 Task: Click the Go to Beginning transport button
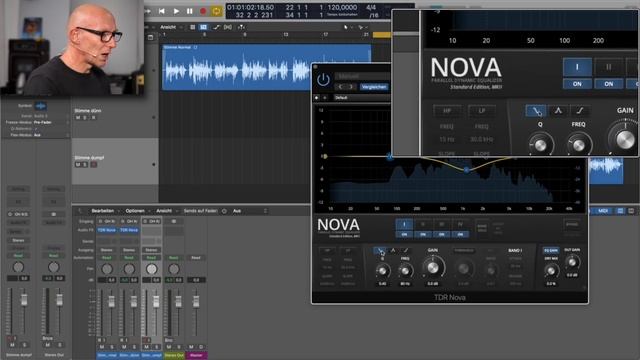(162, 11)
